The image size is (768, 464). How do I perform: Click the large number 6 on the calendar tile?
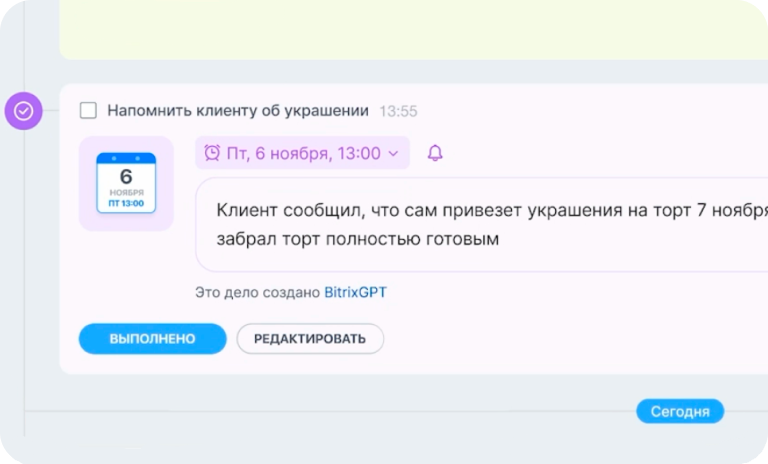tap(126, 177)
